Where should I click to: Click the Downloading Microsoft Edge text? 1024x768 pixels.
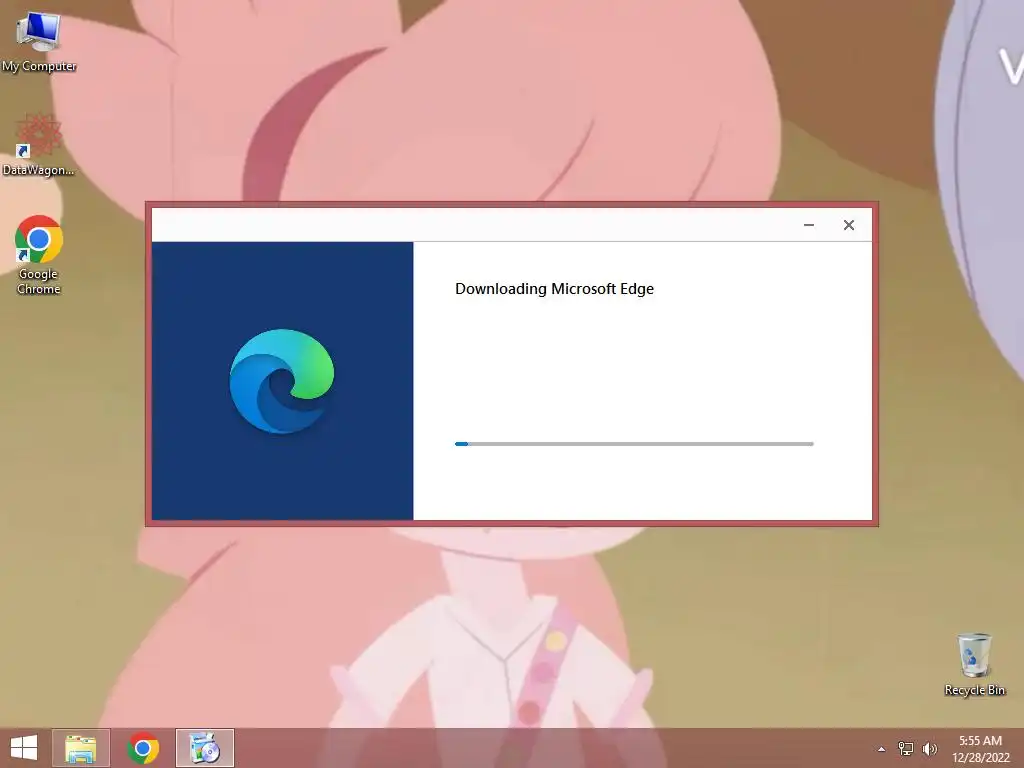(554, 289)
